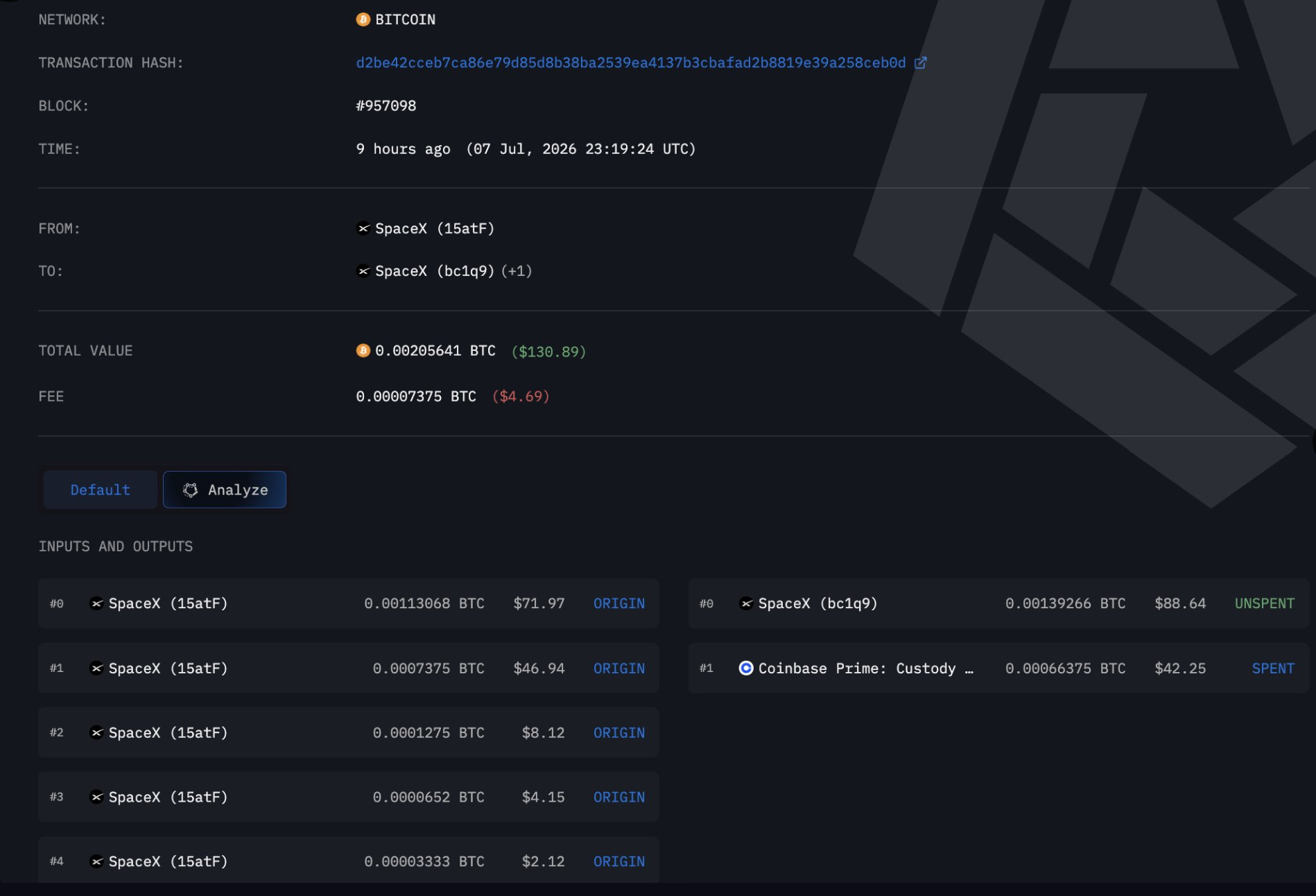Image resolution: width=1316 pixels, height=896 pixels.
Task: Open SpaceX (bc1q9) recipient in TO row
Action: point(435,271)
